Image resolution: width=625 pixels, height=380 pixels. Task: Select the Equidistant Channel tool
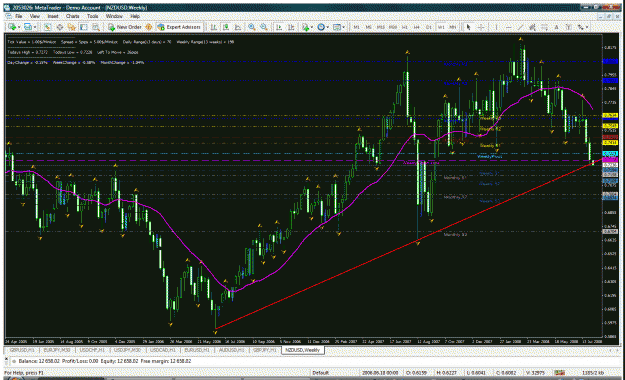(532, 27)
